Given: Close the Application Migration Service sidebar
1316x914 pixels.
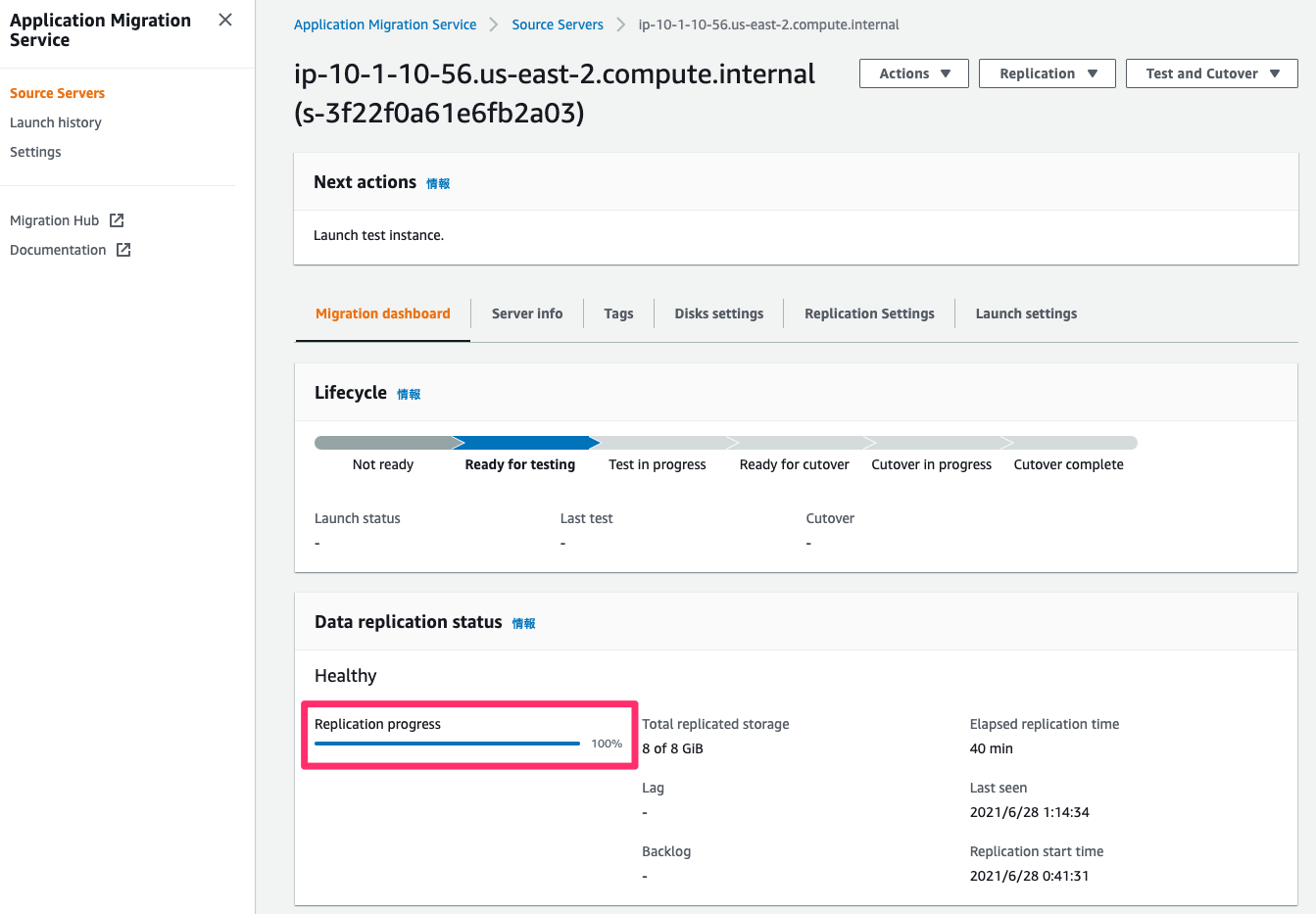Looking at the screenshot, I should tap(225, 20).
